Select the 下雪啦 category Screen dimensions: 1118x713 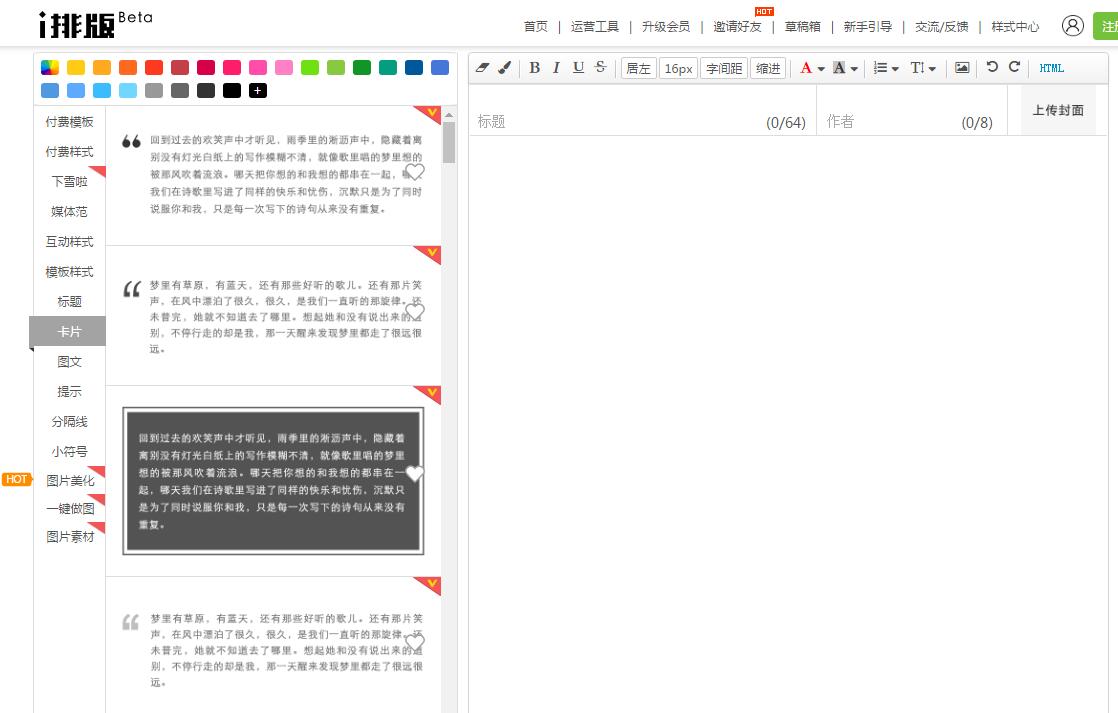pos(69,182)
